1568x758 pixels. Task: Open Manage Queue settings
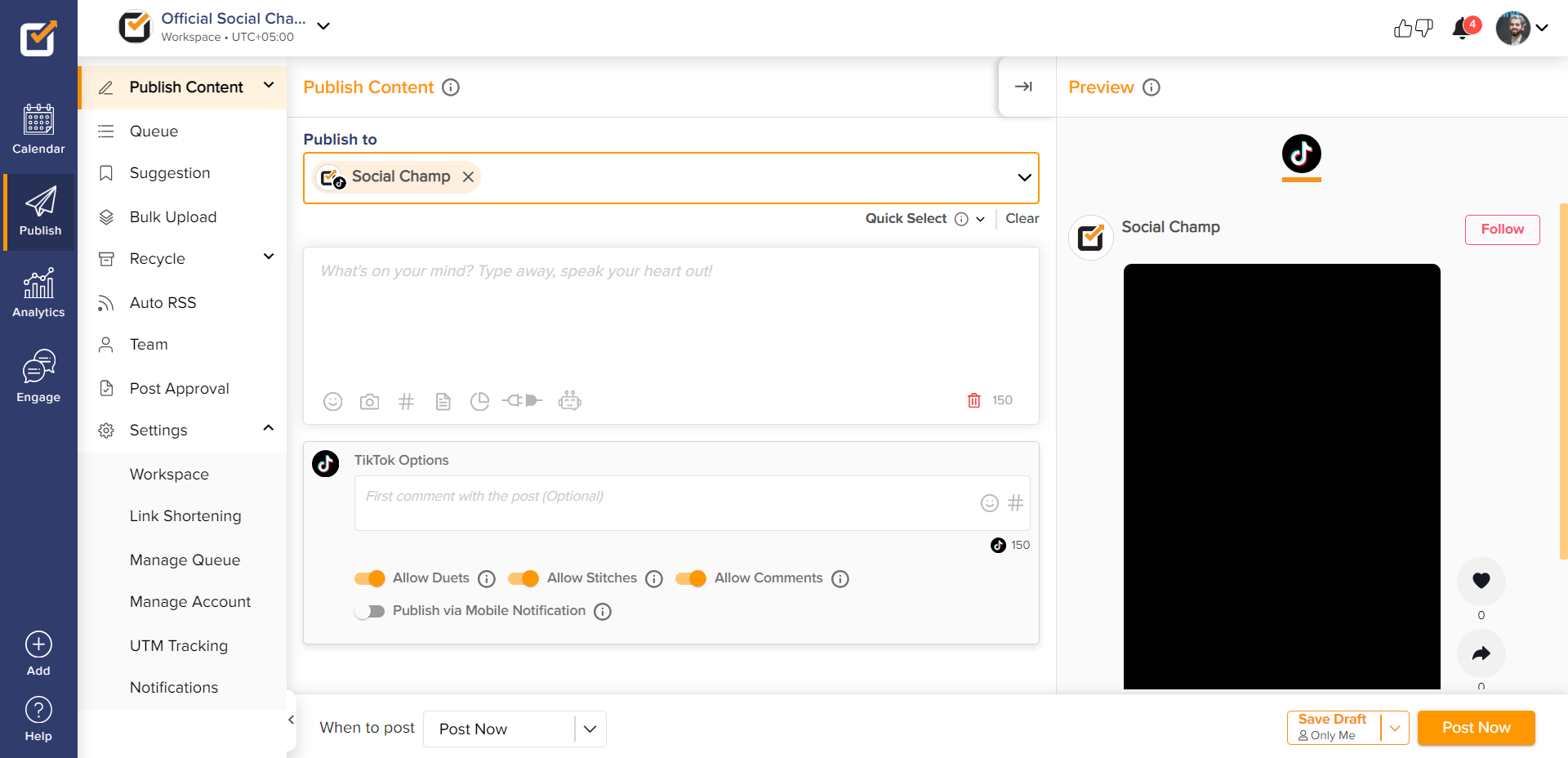185,560
